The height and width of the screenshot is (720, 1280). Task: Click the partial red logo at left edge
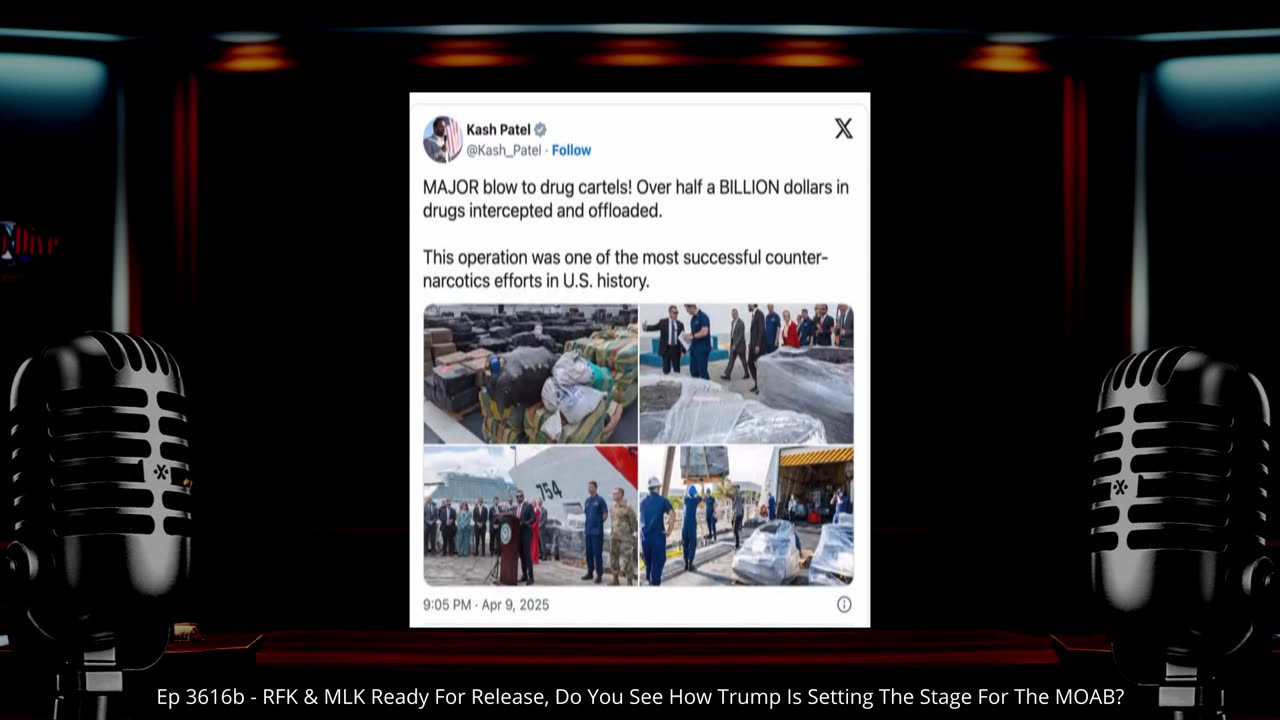pos(28,243)
